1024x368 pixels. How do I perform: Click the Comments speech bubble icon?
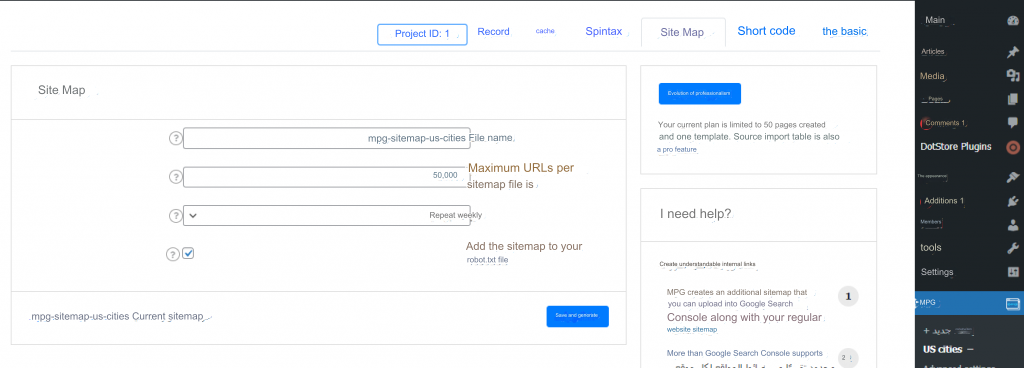[1012, 123]
